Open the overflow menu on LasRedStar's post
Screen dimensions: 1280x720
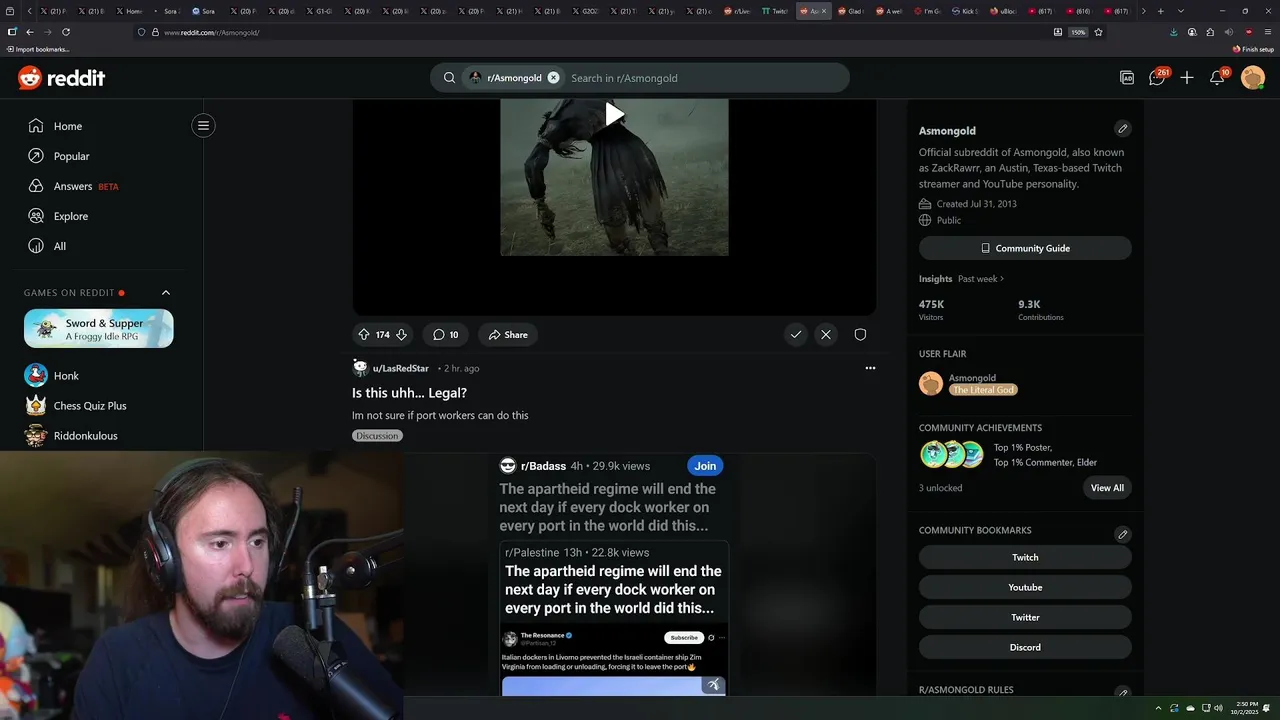[870, 368]
